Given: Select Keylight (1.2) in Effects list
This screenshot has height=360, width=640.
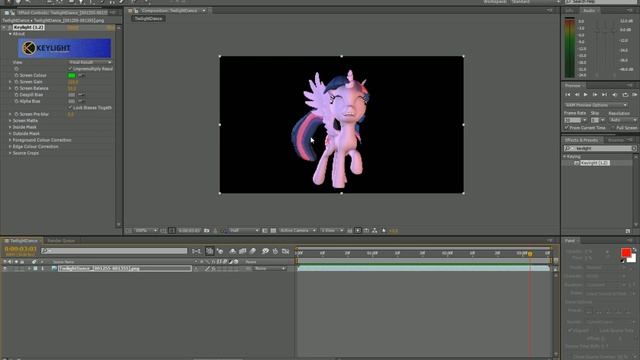Looking at the screenshot, I should pos(595,163).
